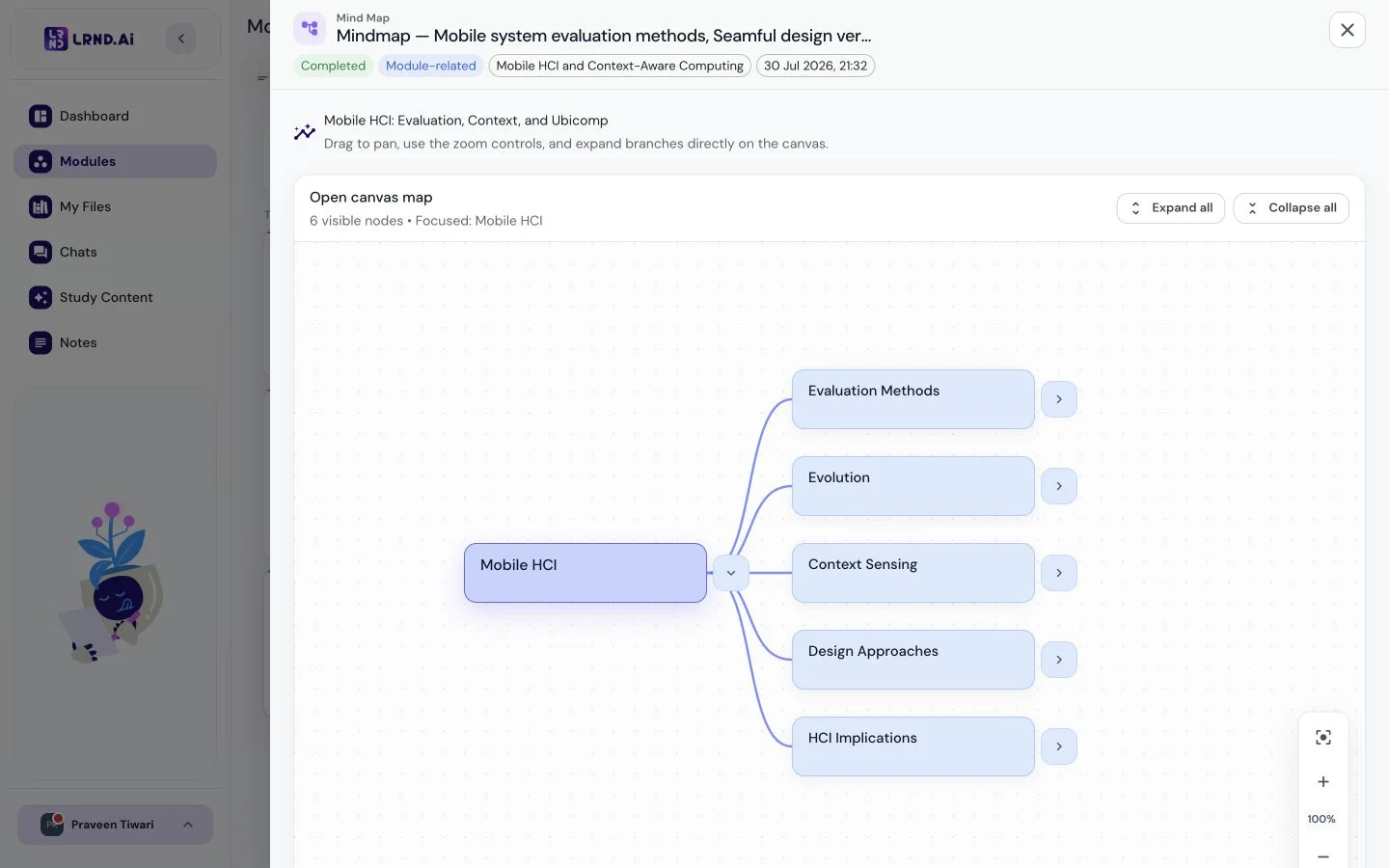Click the Expand all button
The width and height of the screenshot is (1389, 868).
(x=1171, y=208)
